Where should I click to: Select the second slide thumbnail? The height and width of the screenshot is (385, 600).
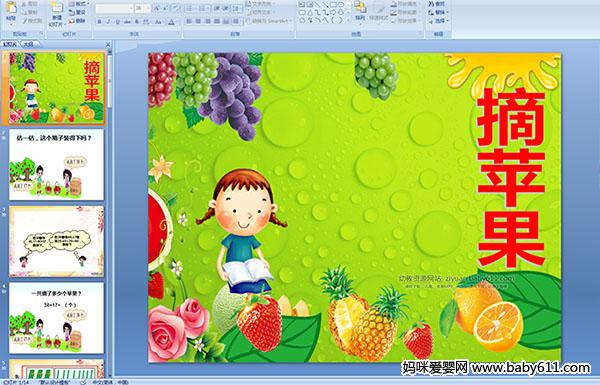pyautogui.click(x=57, y=165)
